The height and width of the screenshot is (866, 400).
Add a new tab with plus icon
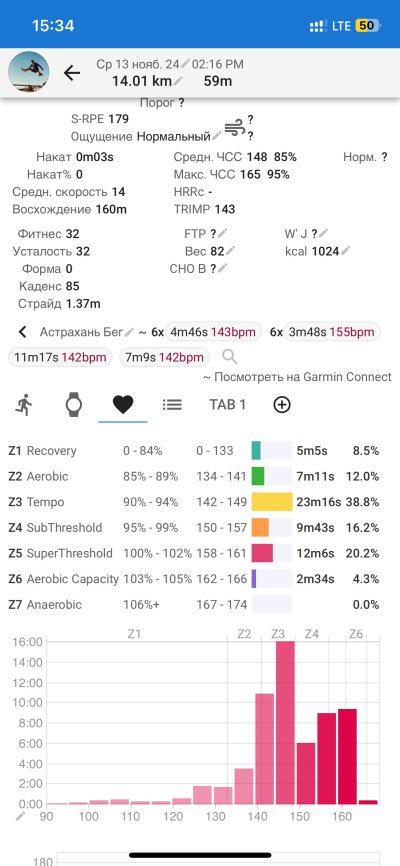(282, 405)
